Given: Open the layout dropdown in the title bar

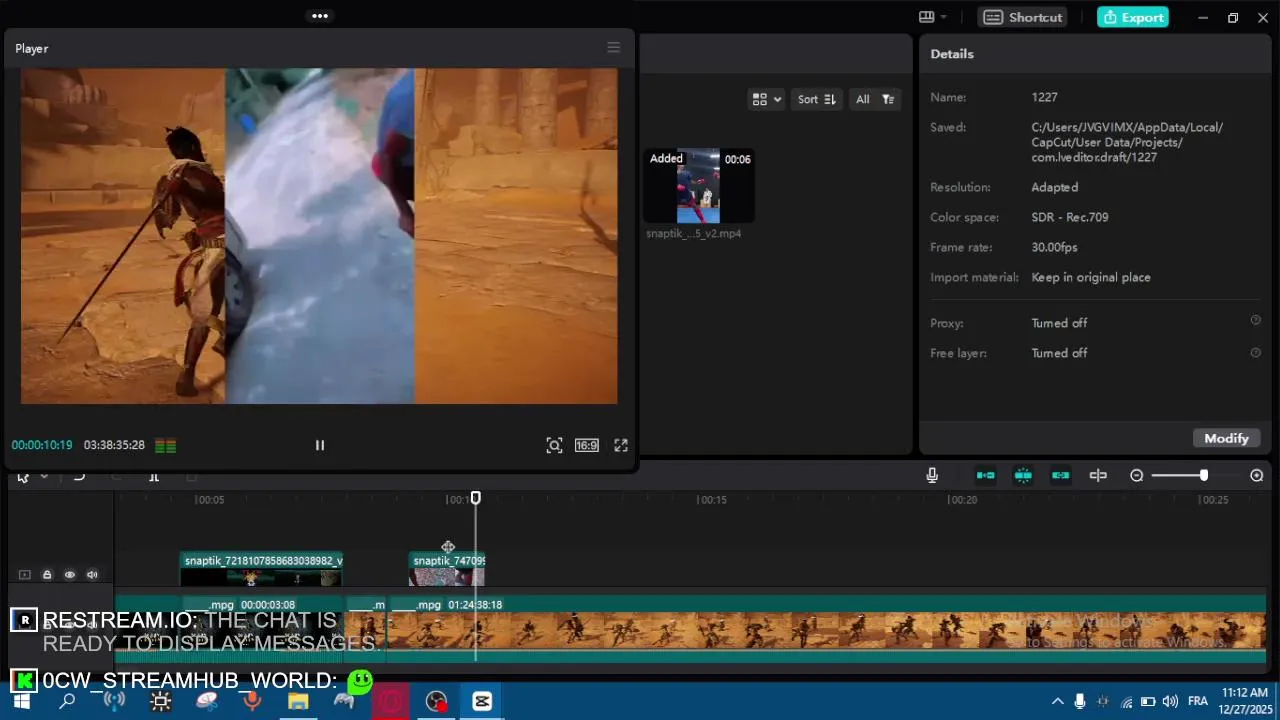Looking at the screenshot, I should click(x=933, y=17).
